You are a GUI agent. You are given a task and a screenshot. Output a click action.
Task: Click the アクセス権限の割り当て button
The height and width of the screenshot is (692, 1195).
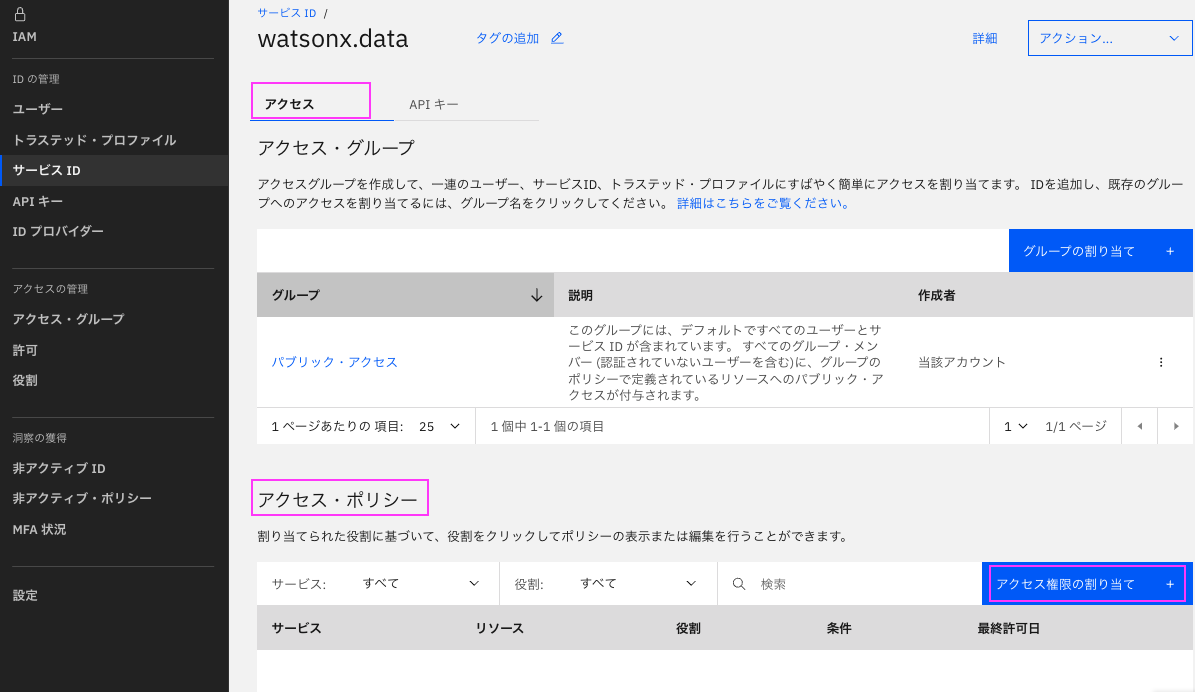click(x=1087, y=584)
